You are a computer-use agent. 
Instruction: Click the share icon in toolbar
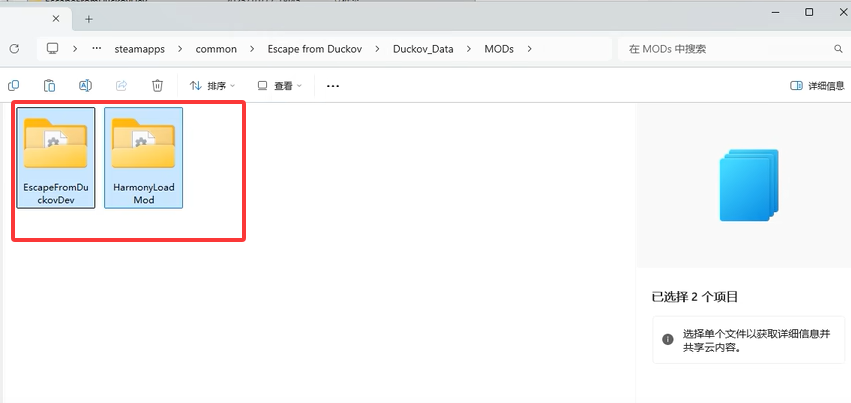click(122, 86)
